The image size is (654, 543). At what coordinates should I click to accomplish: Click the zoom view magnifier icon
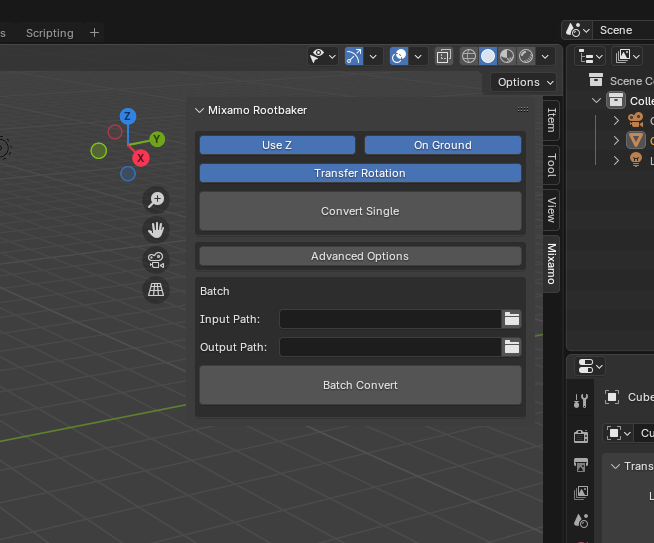pyautogui.click(x=156, y=199)
